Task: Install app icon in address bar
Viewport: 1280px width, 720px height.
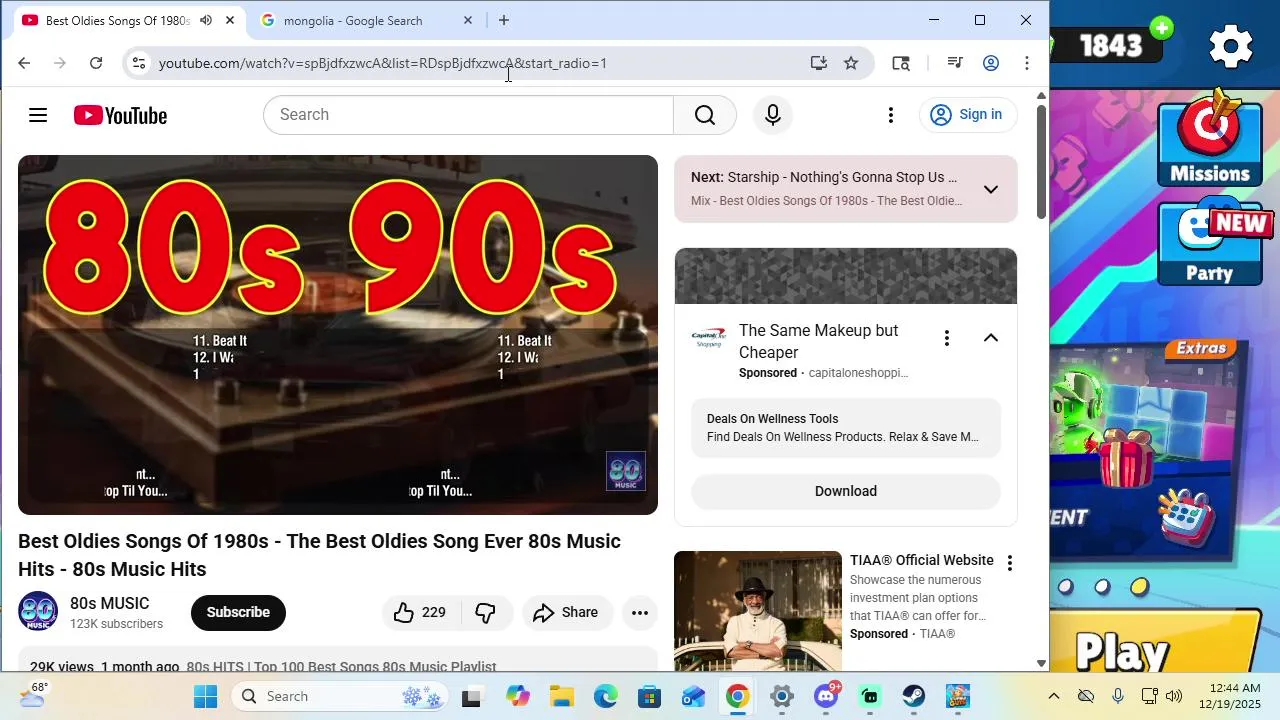Action: pos(818,63)
